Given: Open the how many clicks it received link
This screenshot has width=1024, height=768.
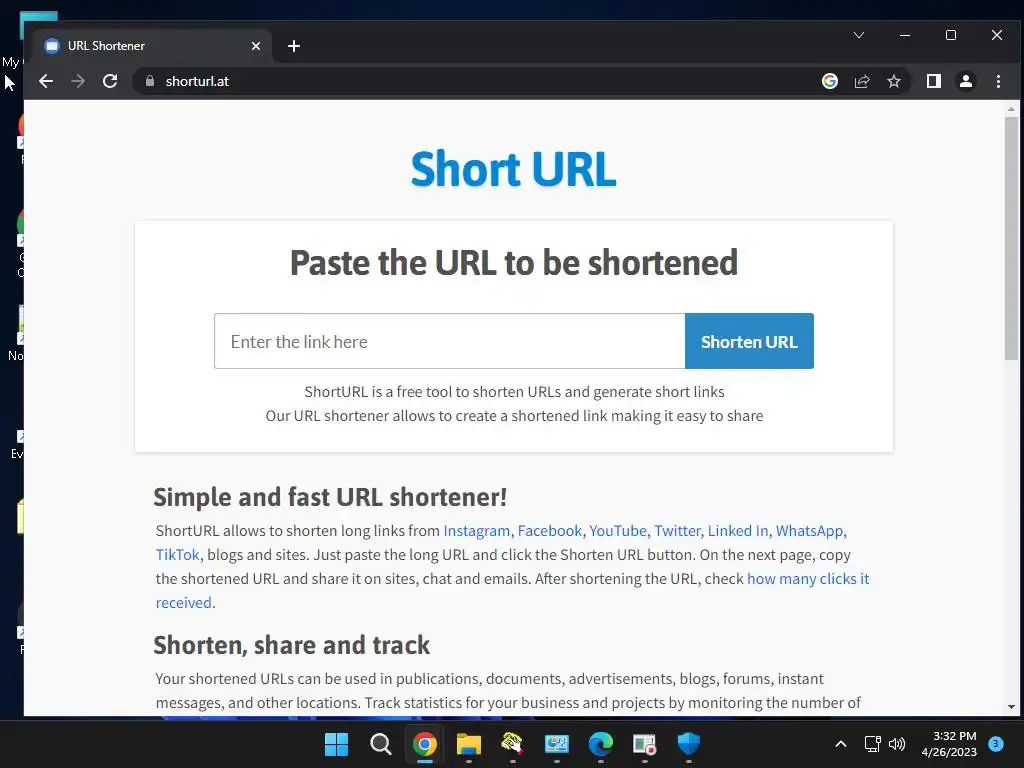Looking at the screenshot, I should [808, 579].
